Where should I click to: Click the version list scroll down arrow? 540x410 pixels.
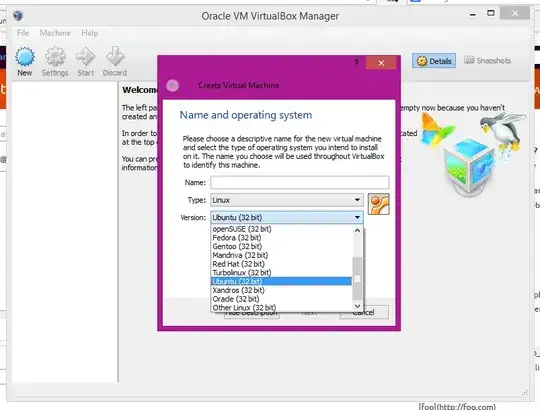coord(357,306)
